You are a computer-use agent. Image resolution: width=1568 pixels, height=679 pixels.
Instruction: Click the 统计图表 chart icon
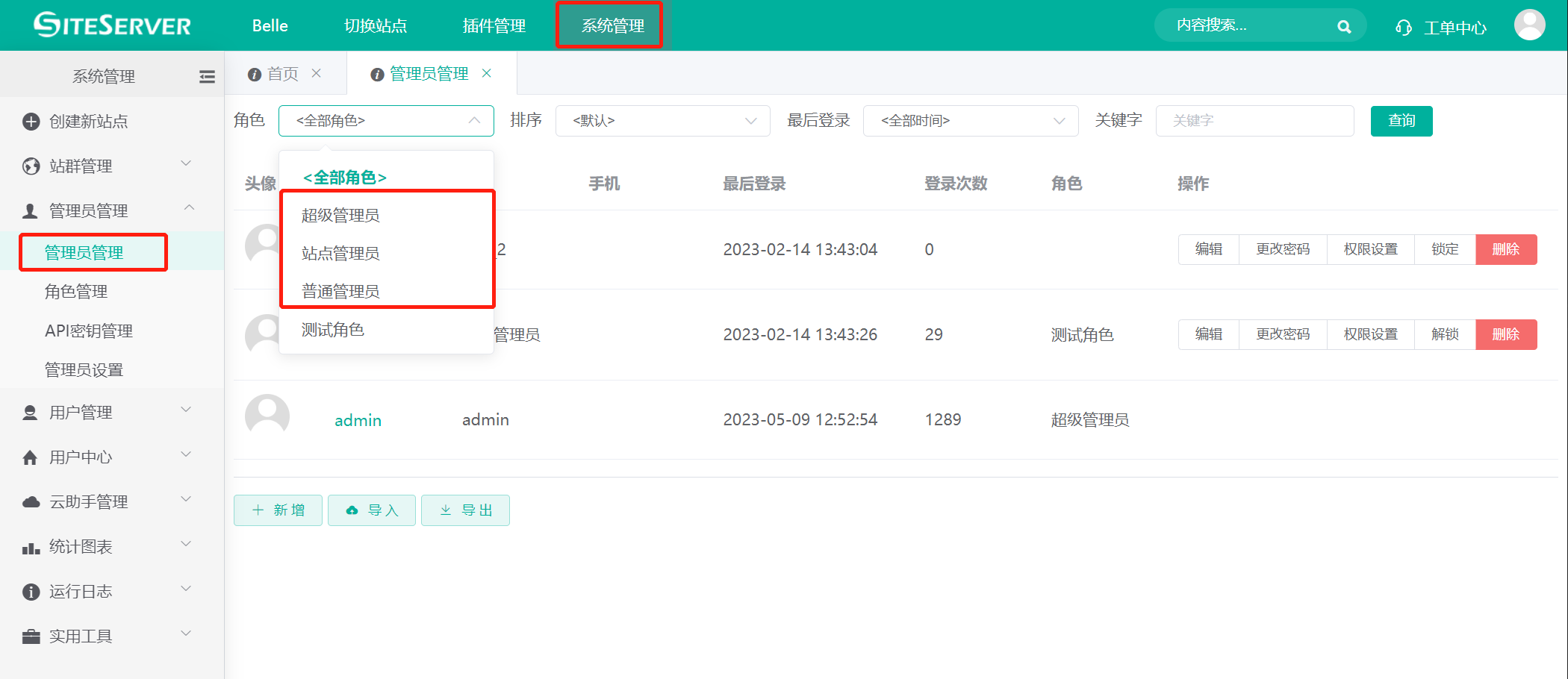(30, 546)
